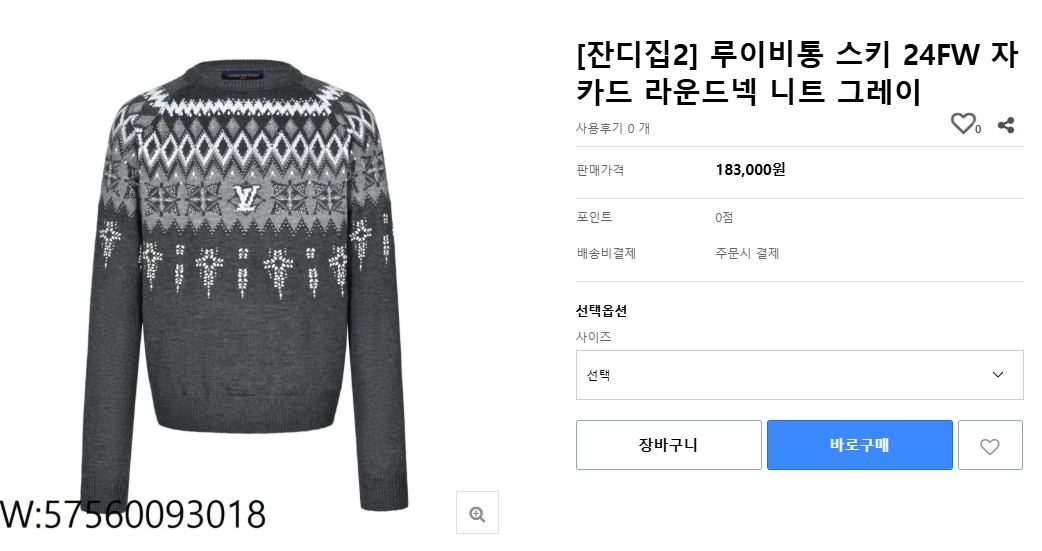Click the 0점 points value

(x=724, y=217)
